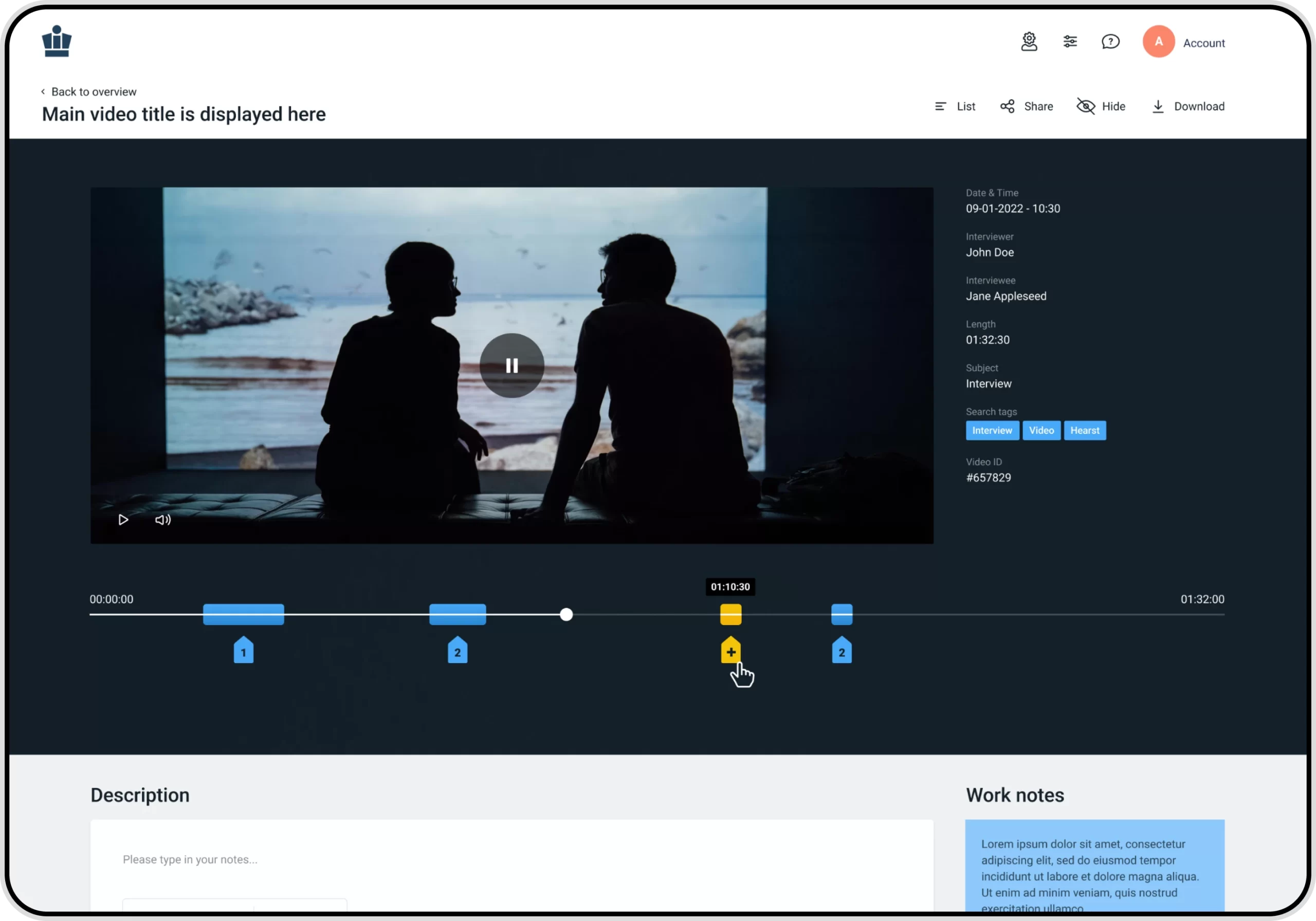Add a marker with the yellow plus tag
Image resolution: width=1316 pixels, height=921 pixels.
pyautogui.click(x=730, y=651)
